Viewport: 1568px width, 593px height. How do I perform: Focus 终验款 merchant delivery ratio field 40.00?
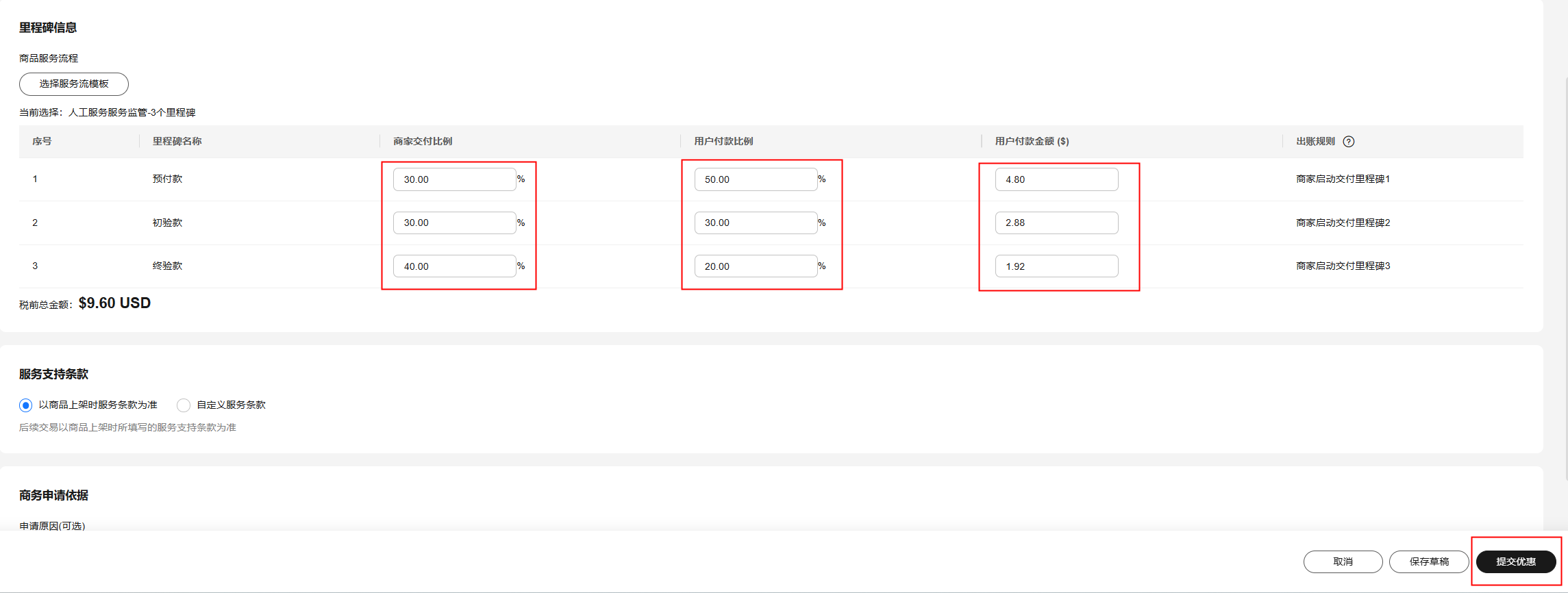(x=454, y=266)
